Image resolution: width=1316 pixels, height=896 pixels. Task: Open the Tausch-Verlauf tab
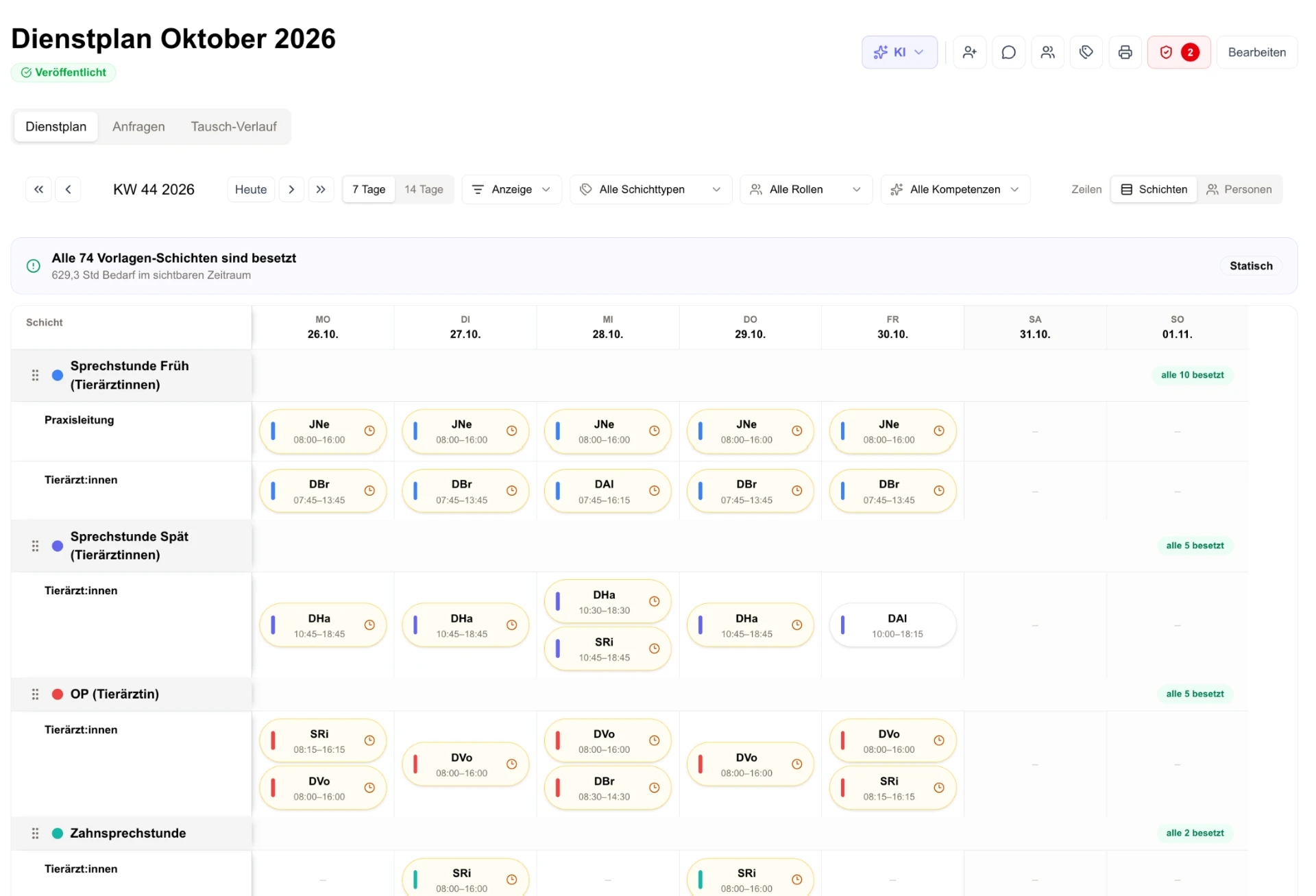[234, 127]
